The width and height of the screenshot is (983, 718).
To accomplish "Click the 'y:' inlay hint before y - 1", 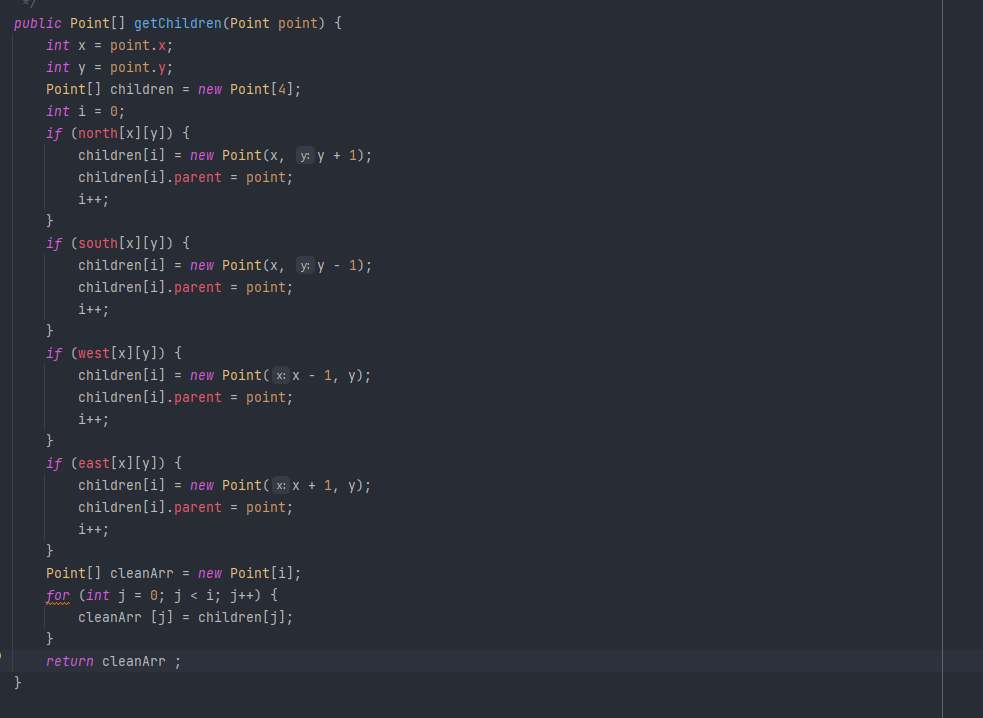I will (x=305, y=265).
